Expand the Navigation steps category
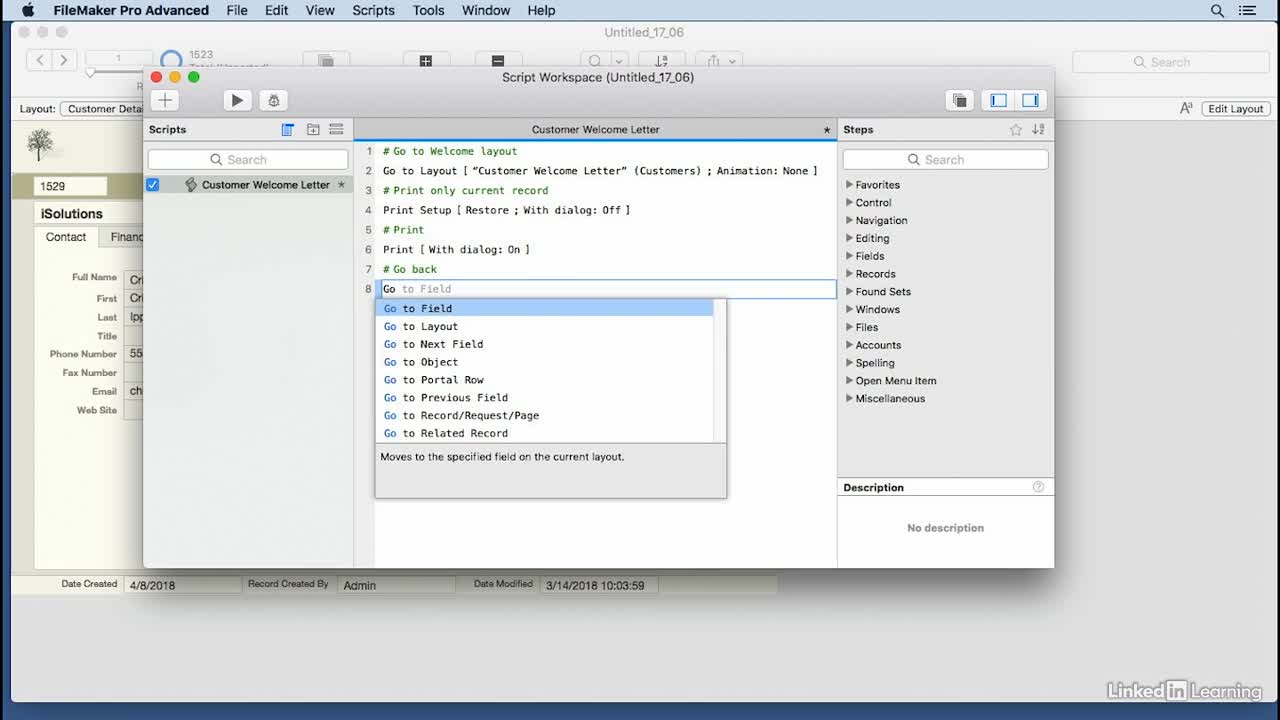Viewport: 1280px width, 720px height. [x=850, y=221]
